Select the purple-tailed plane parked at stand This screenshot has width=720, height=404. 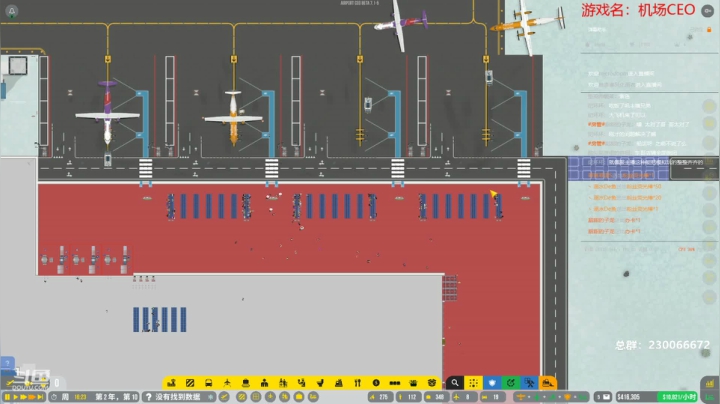107,113
